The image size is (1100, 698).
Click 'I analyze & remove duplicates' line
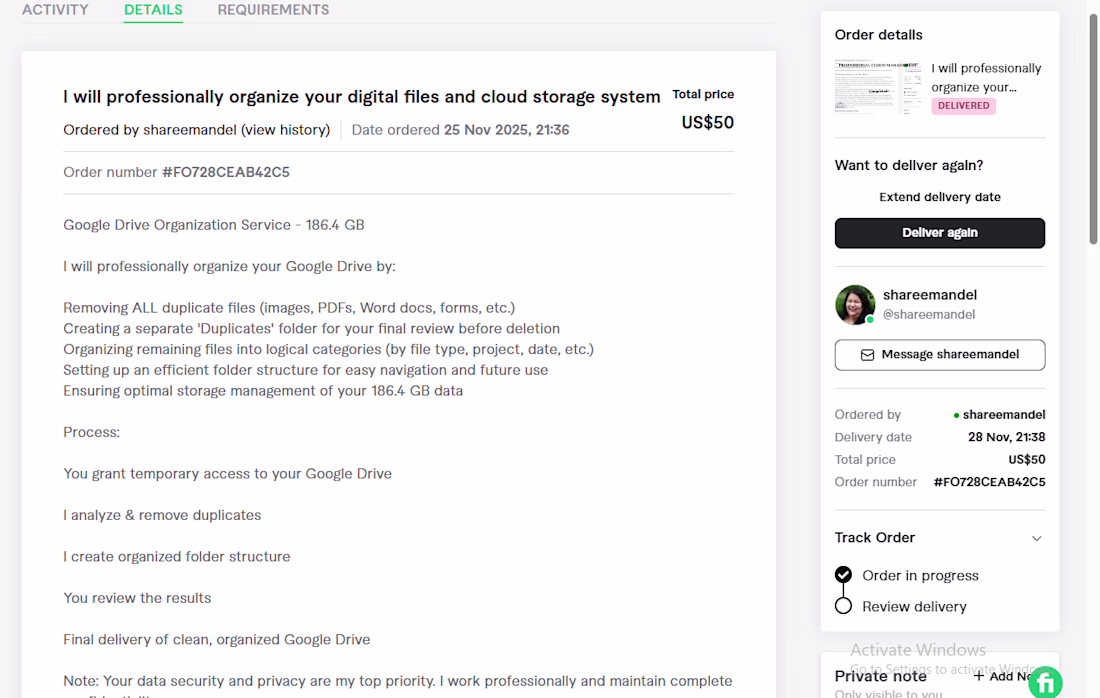coord(162,515)
